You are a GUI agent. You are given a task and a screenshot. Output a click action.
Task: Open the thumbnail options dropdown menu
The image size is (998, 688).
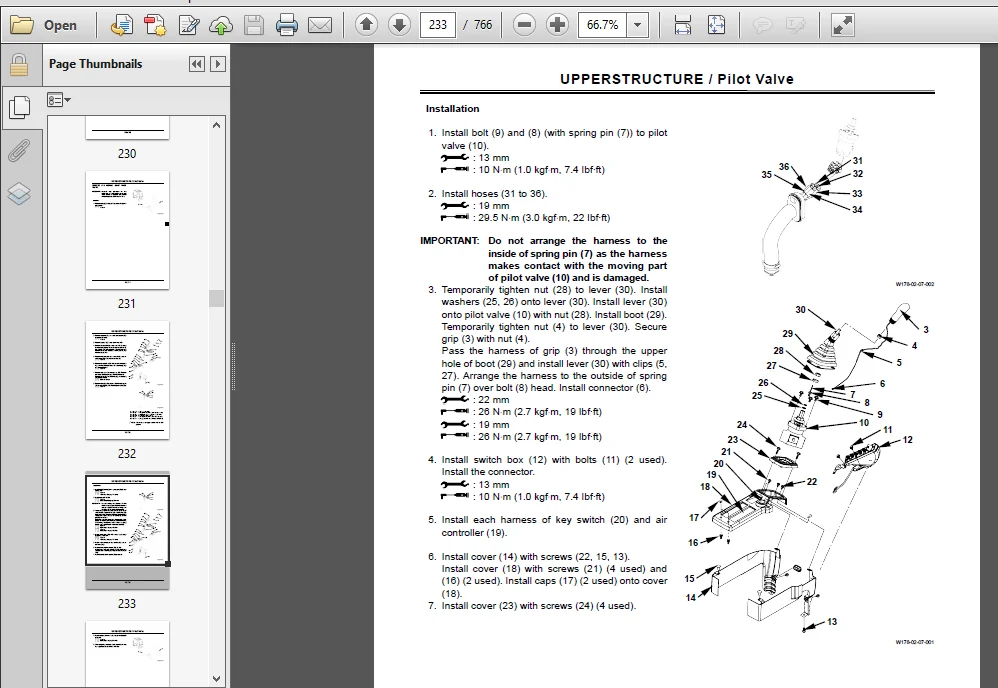click(x=59, y=100)
